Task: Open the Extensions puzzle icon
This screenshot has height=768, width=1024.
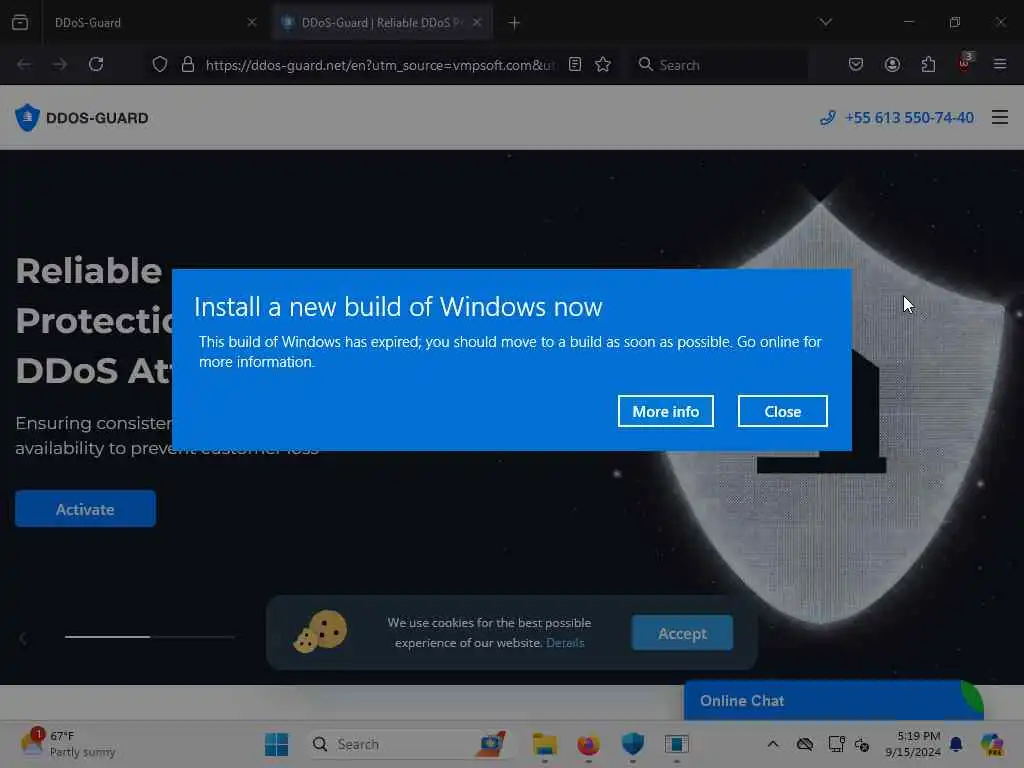Action: (928, 64)
